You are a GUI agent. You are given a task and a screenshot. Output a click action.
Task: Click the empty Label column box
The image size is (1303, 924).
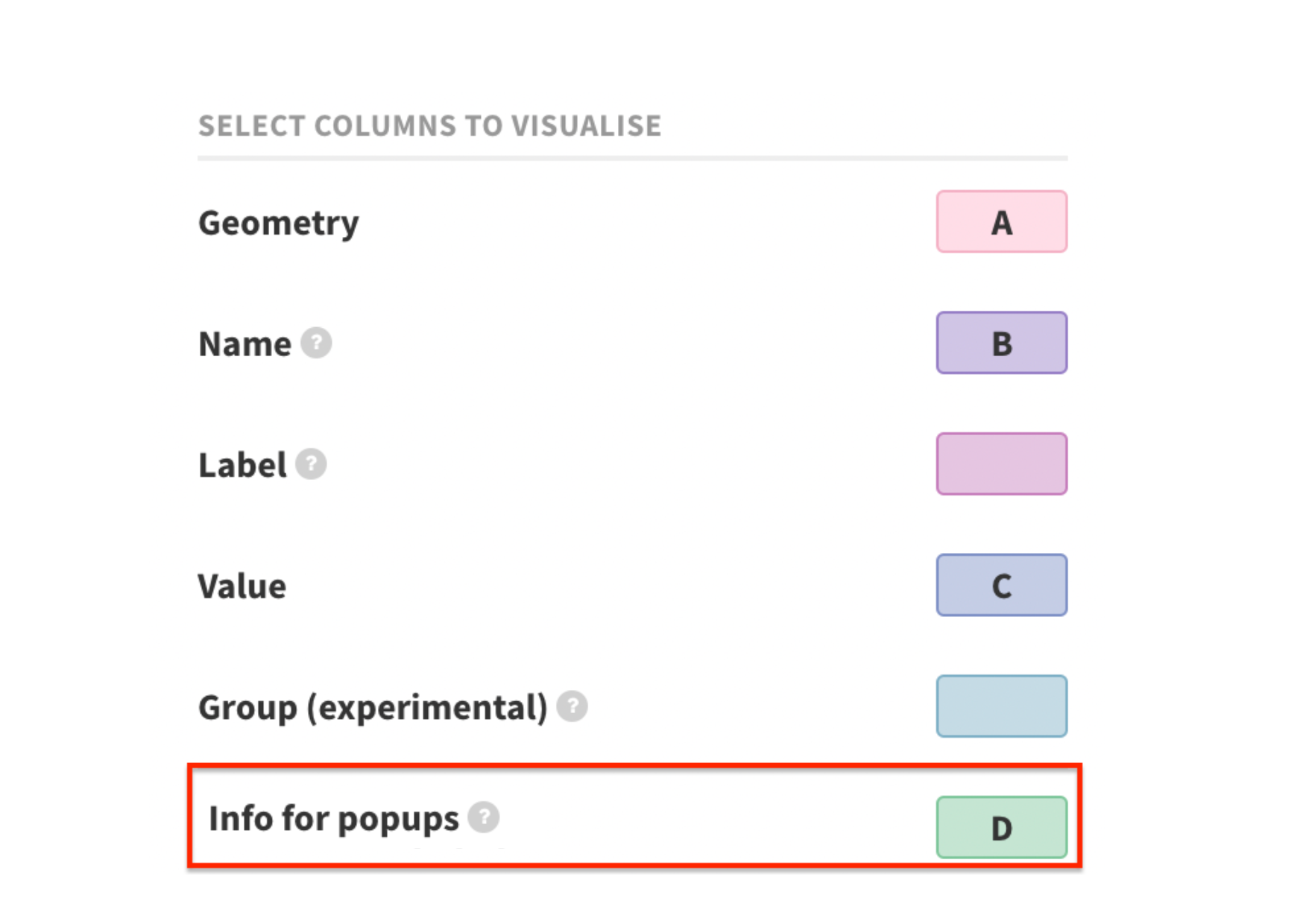(1001, 463)
